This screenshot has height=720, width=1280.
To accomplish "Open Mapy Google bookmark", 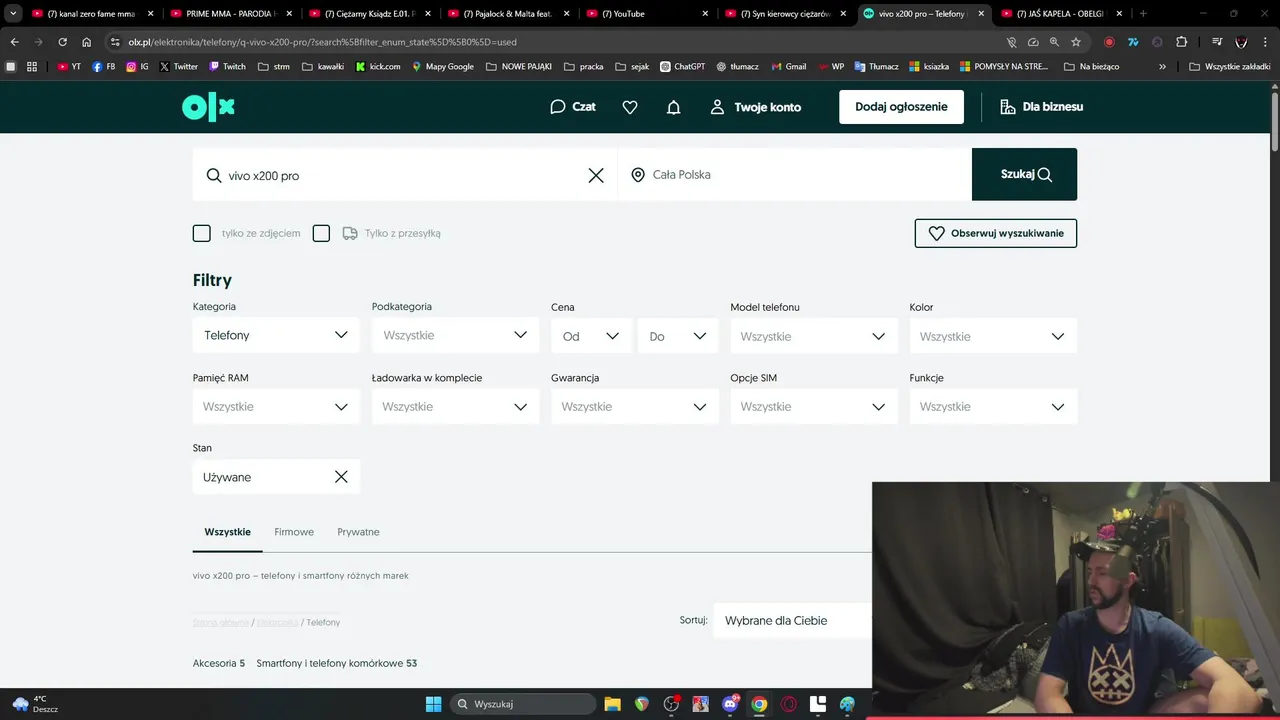I will [442, 66].
